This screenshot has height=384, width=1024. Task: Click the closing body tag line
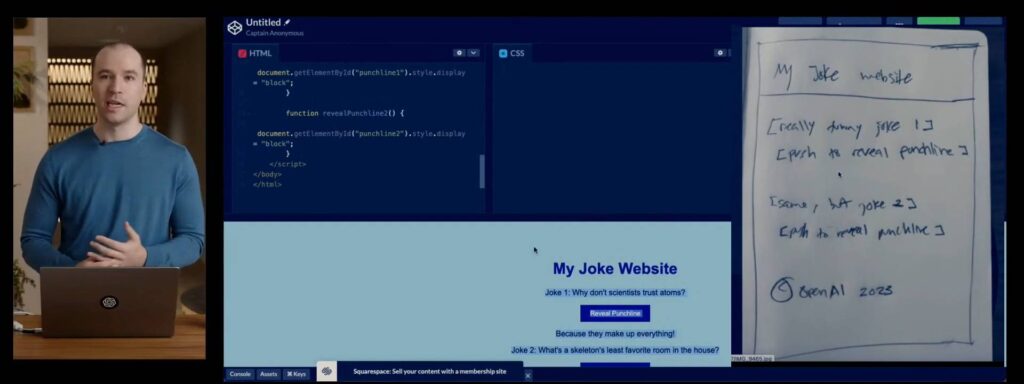267,174
